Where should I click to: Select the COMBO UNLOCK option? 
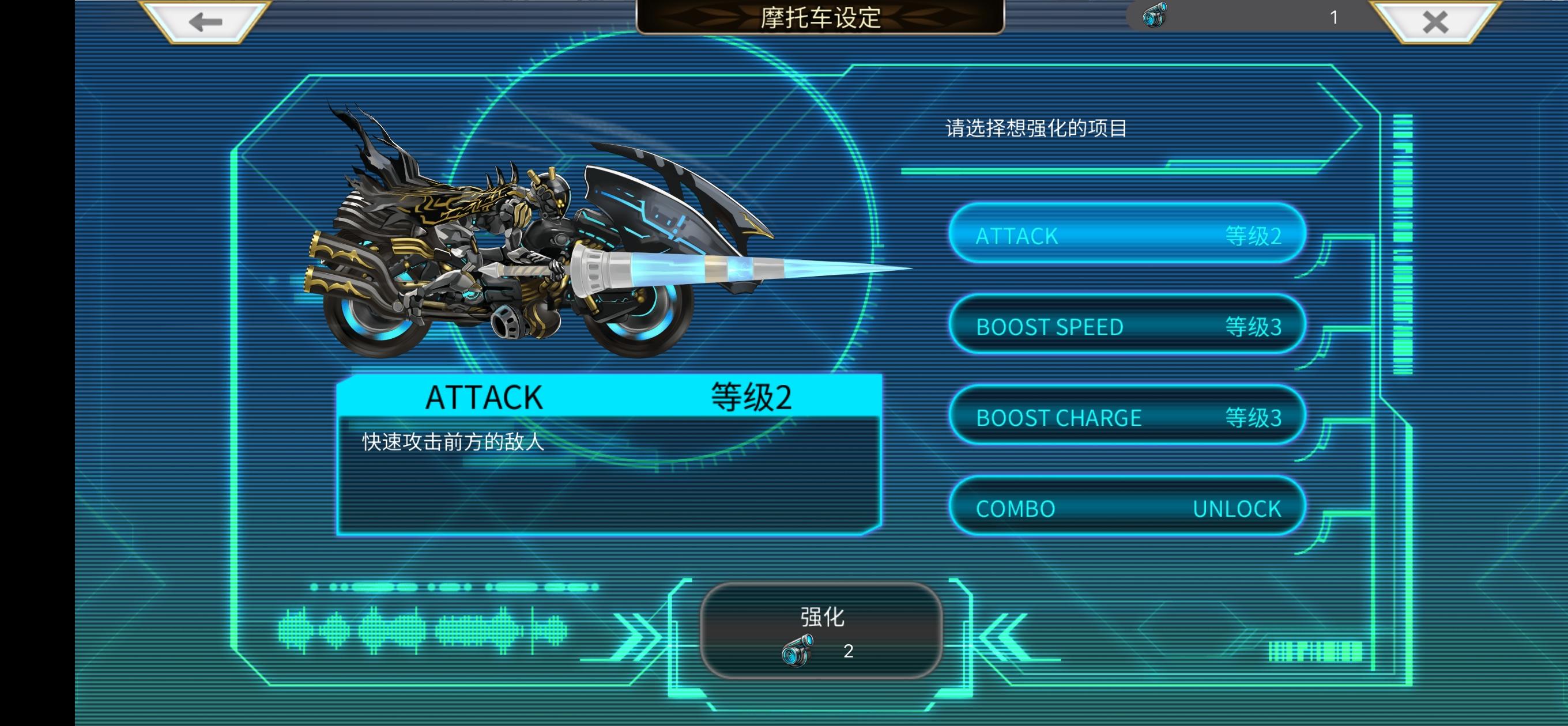point(1128,506)
